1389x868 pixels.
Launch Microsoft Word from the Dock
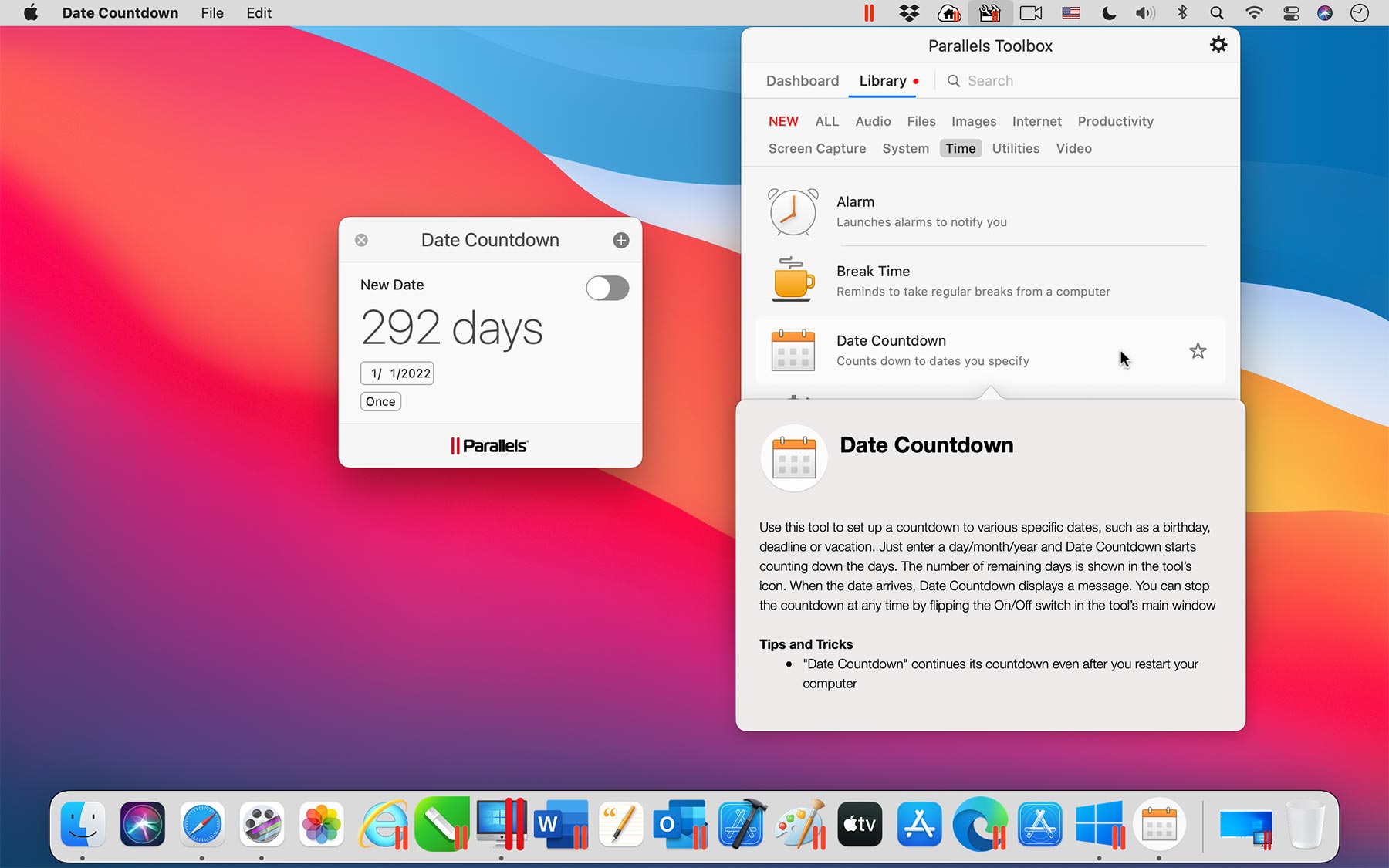559,824
